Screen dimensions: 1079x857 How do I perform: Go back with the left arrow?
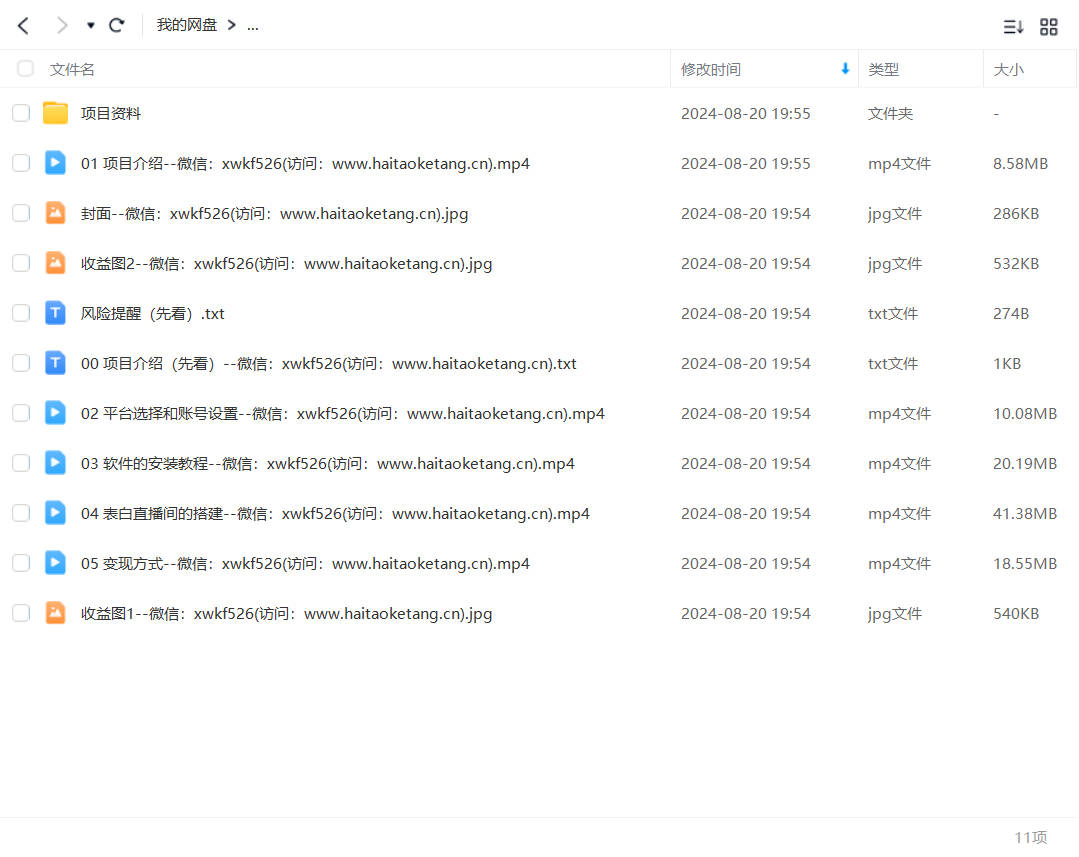pos(23,26)
